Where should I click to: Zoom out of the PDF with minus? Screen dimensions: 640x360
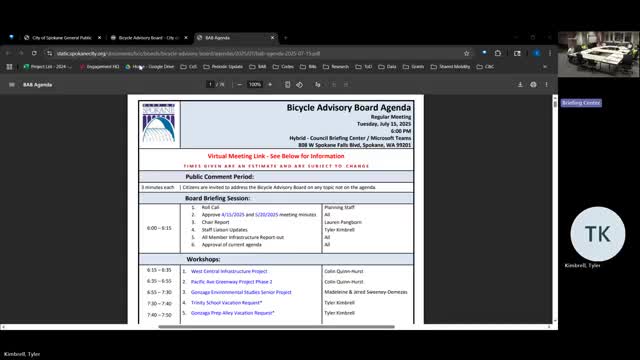[240, 84]
